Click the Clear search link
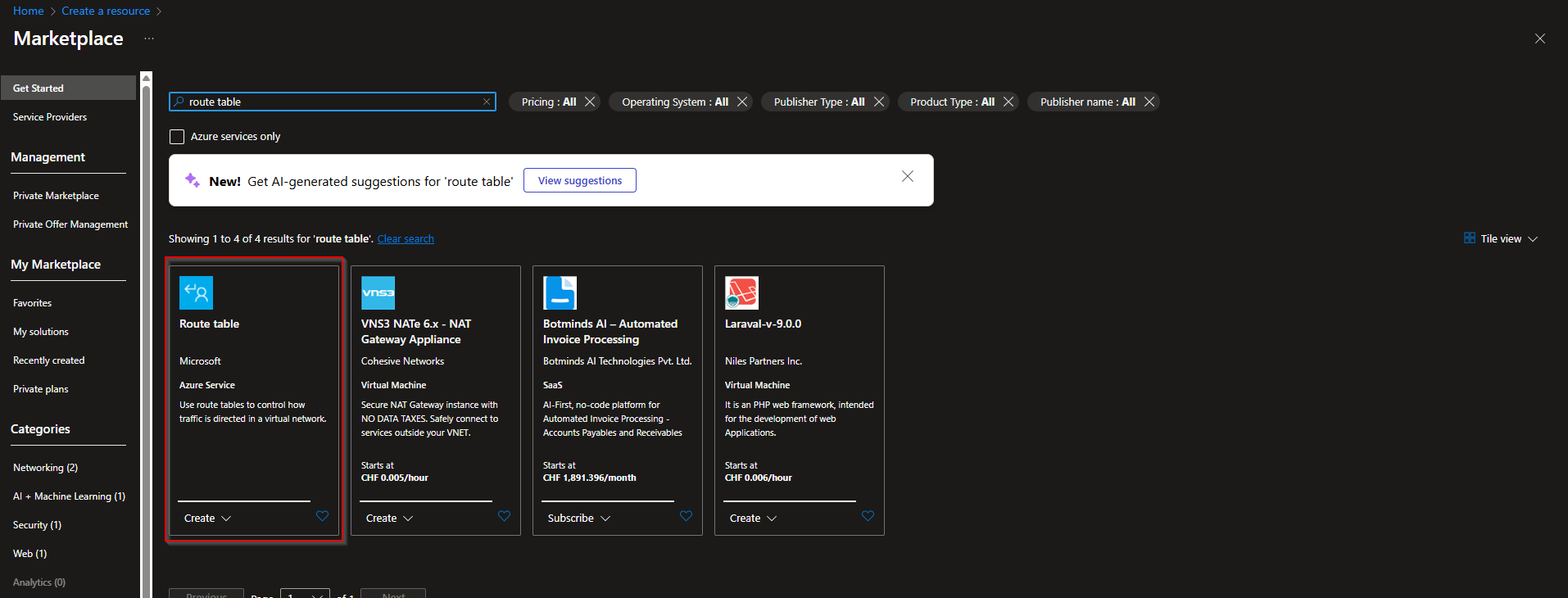1568x598 pixels. pyautogui.click(x=406, y=239)
